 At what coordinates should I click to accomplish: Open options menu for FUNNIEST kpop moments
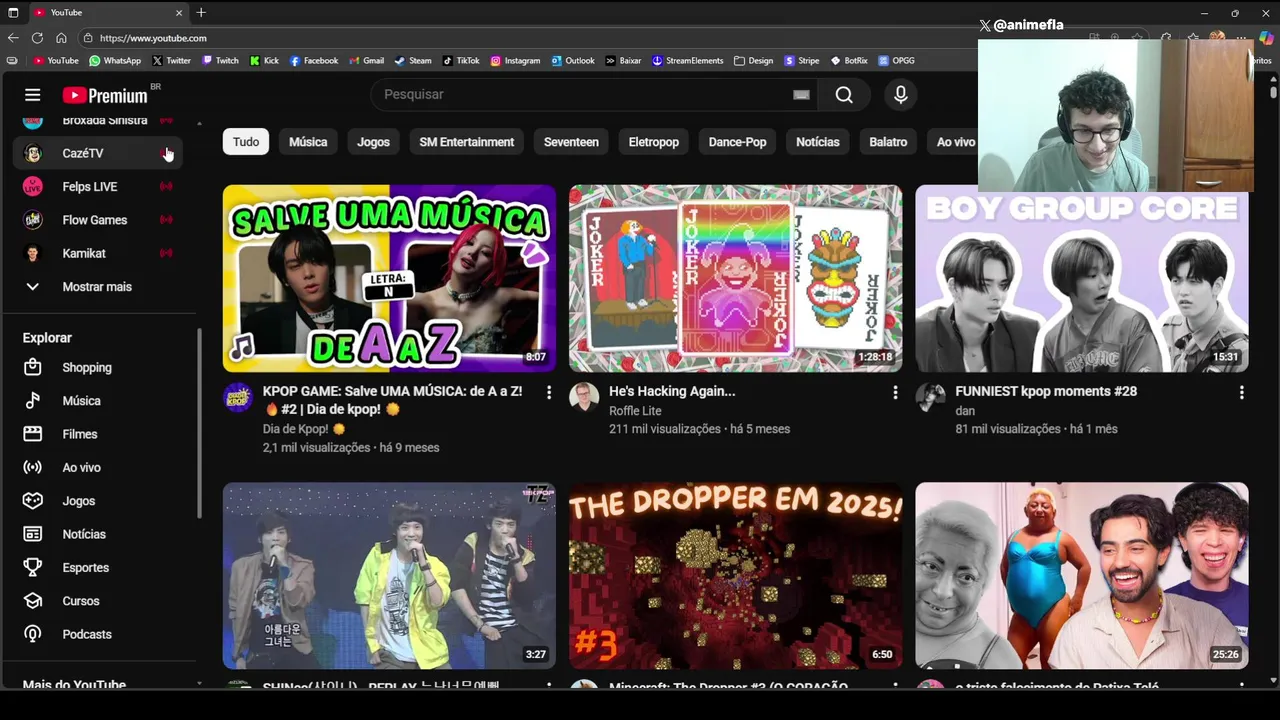[x=1241, y=392]
